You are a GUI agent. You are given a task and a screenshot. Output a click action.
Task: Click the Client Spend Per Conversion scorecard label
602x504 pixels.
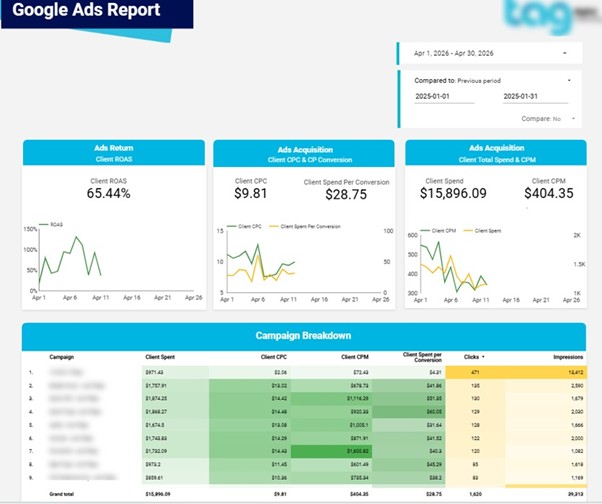click(x=346, y=182)
